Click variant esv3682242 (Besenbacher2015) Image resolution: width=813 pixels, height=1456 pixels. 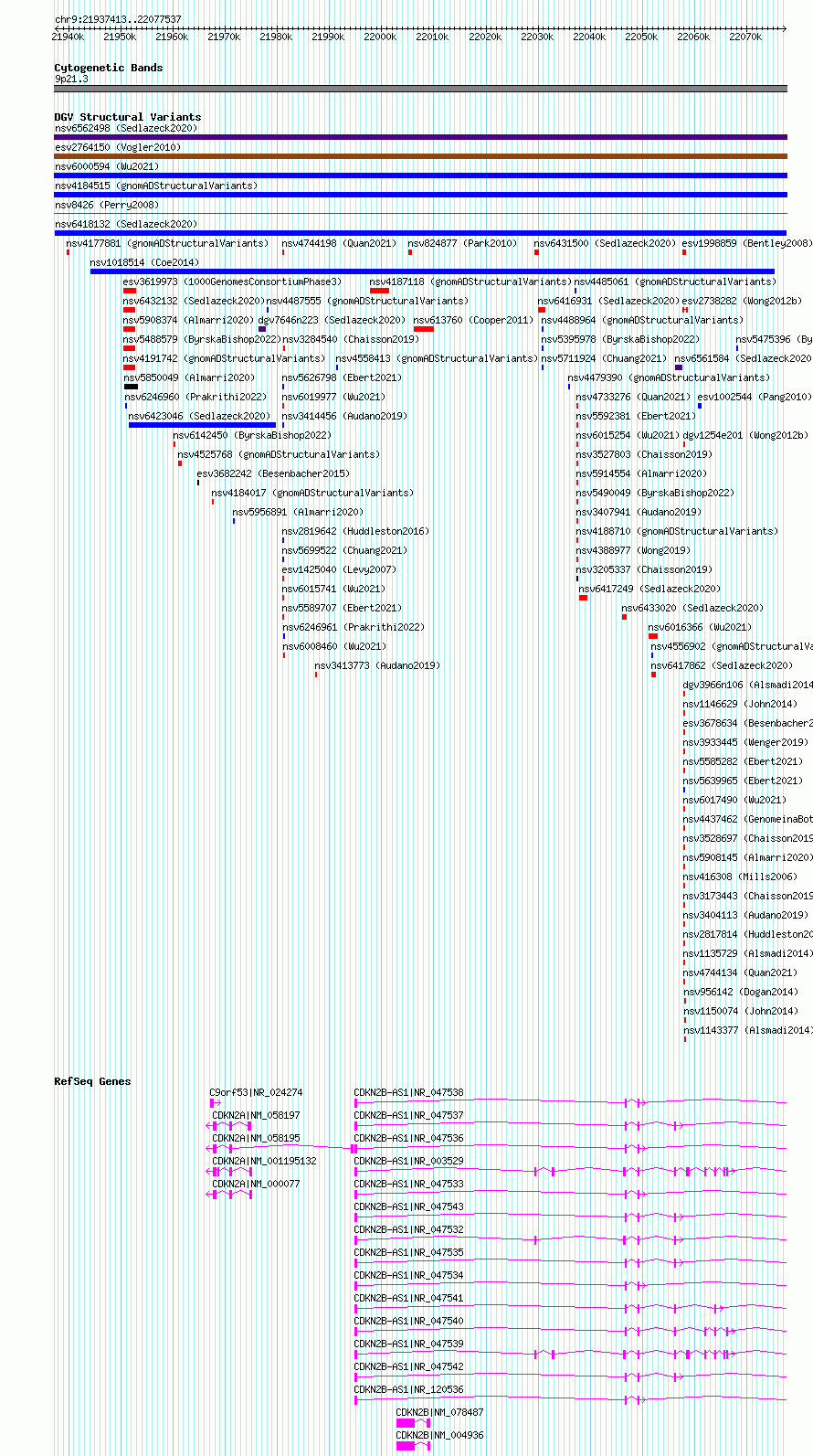coord(273,473)
